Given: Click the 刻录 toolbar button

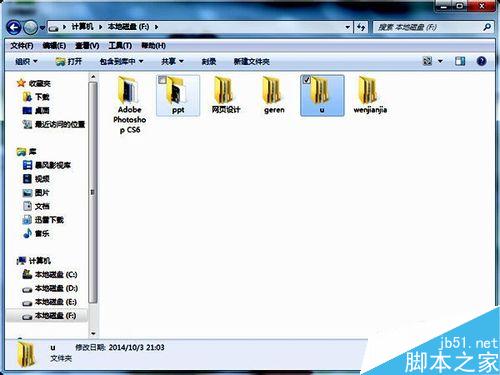Looking at the screenshot, I should pyautogui.click(x=209, y=61).
